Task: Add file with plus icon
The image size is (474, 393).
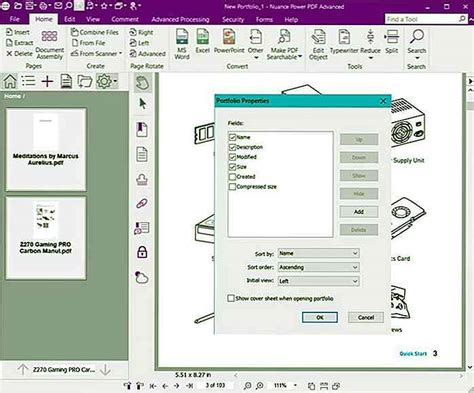Action: pos(47,81)
